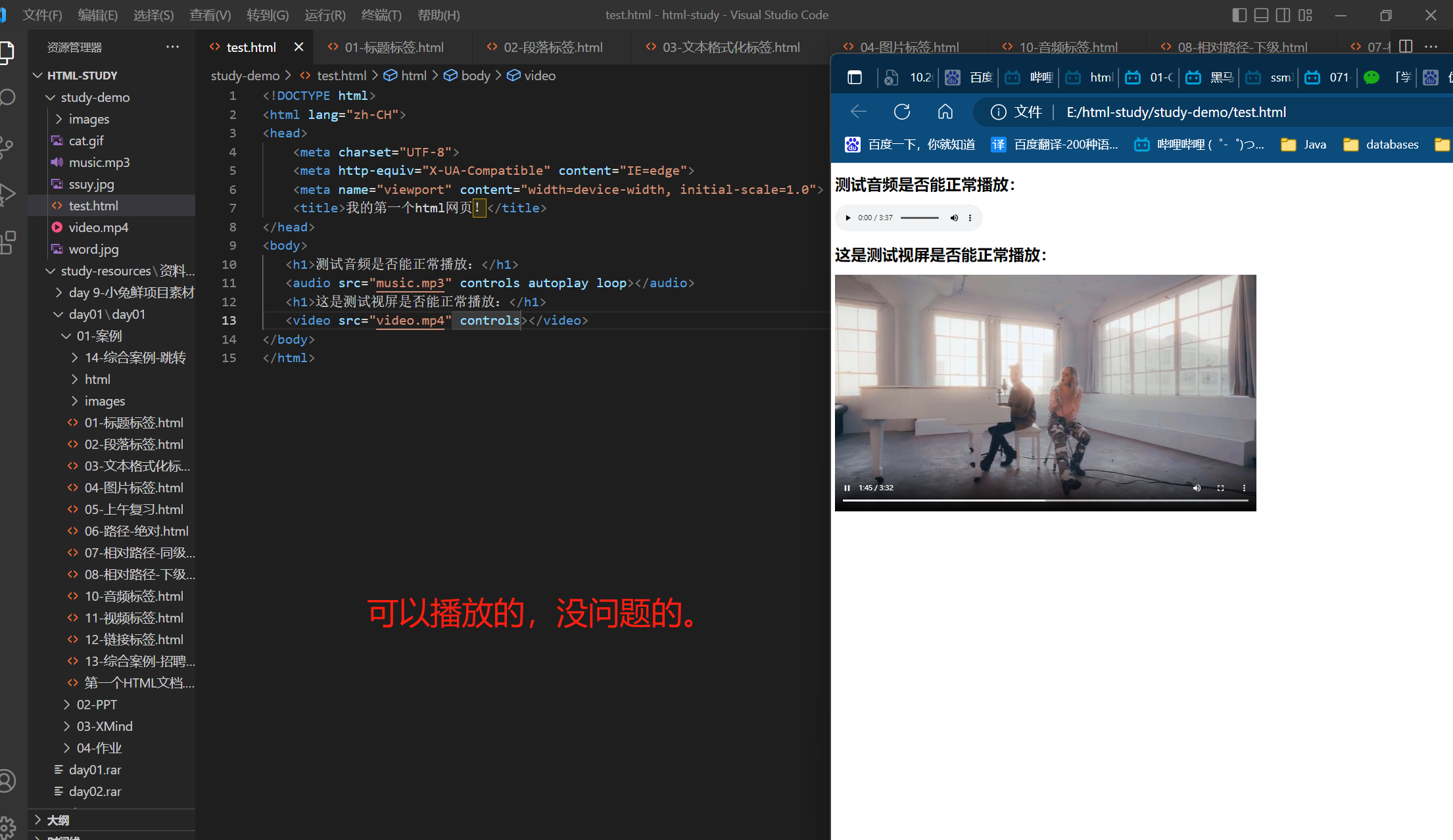Screen dimensions: 1453x840
Task: Open the 终端(T) menu
Action: 381,14
